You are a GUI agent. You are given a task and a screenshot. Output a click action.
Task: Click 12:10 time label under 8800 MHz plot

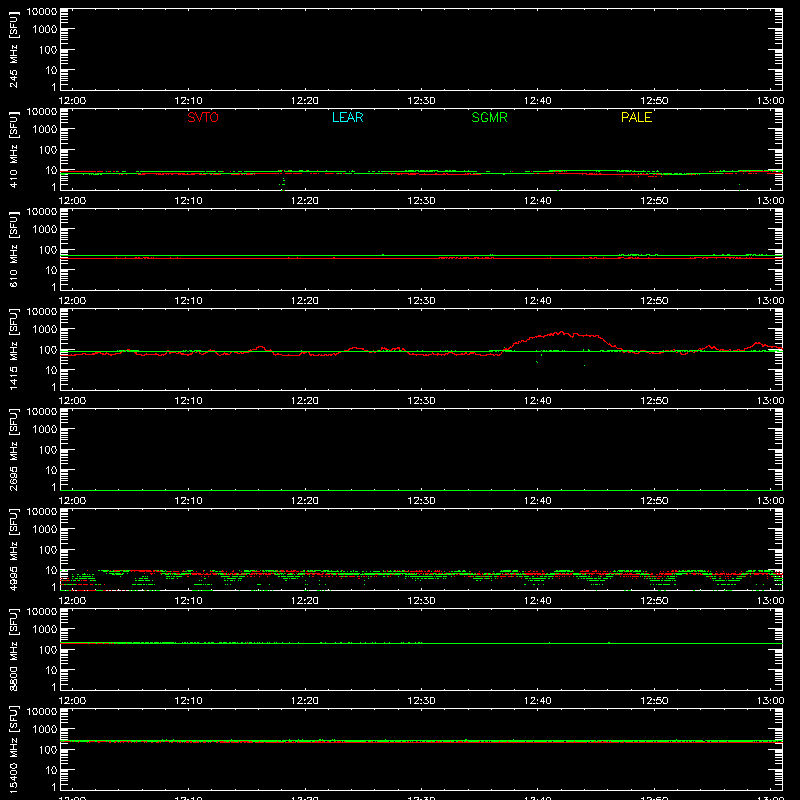[188, 701]
